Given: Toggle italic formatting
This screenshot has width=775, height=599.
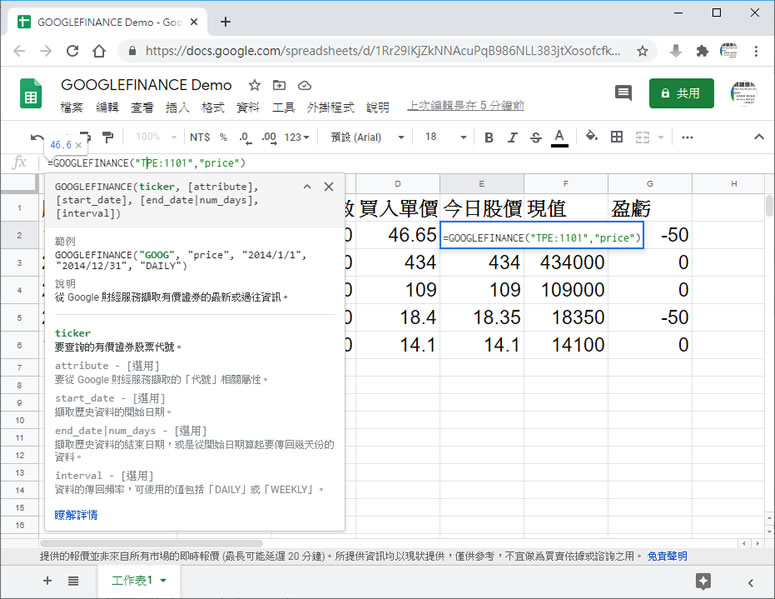Looking at the screenshot, I should (513, 137).
